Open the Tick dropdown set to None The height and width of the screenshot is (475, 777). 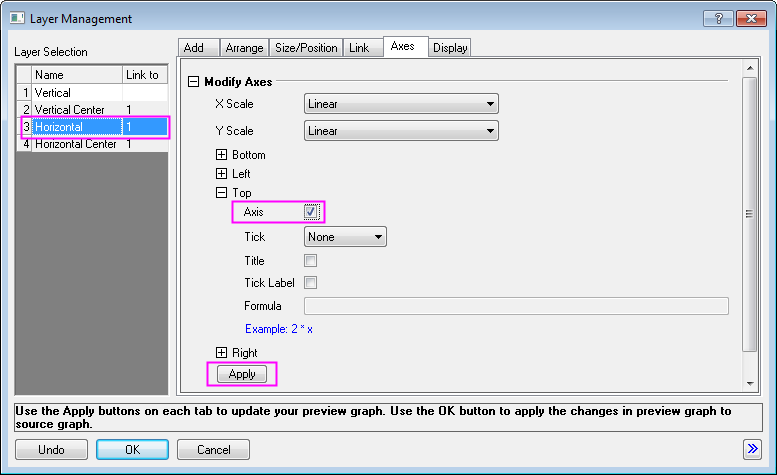[345, 237]
